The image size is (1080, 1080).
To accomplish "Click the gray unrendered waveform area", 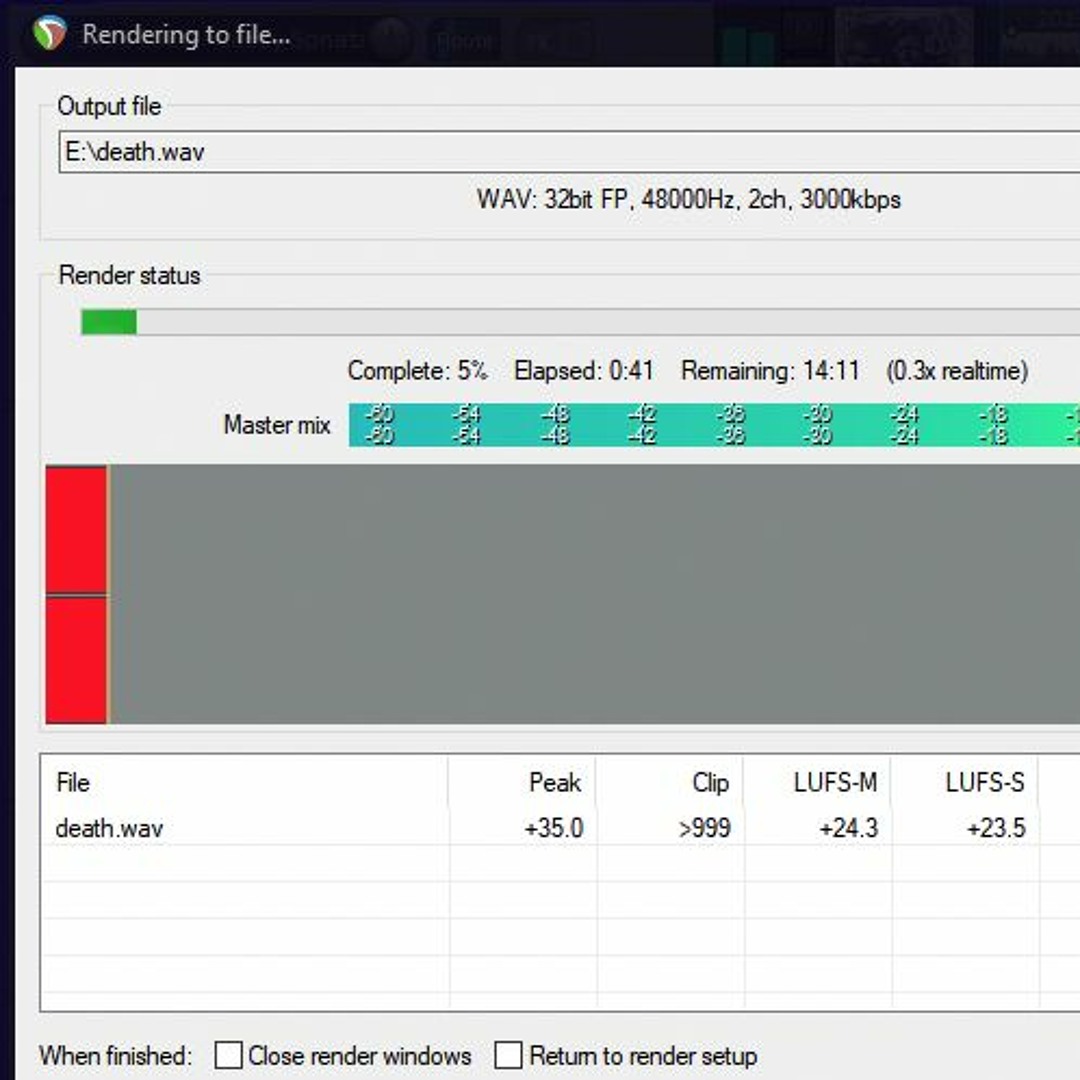I will click(x=590, y=593).
